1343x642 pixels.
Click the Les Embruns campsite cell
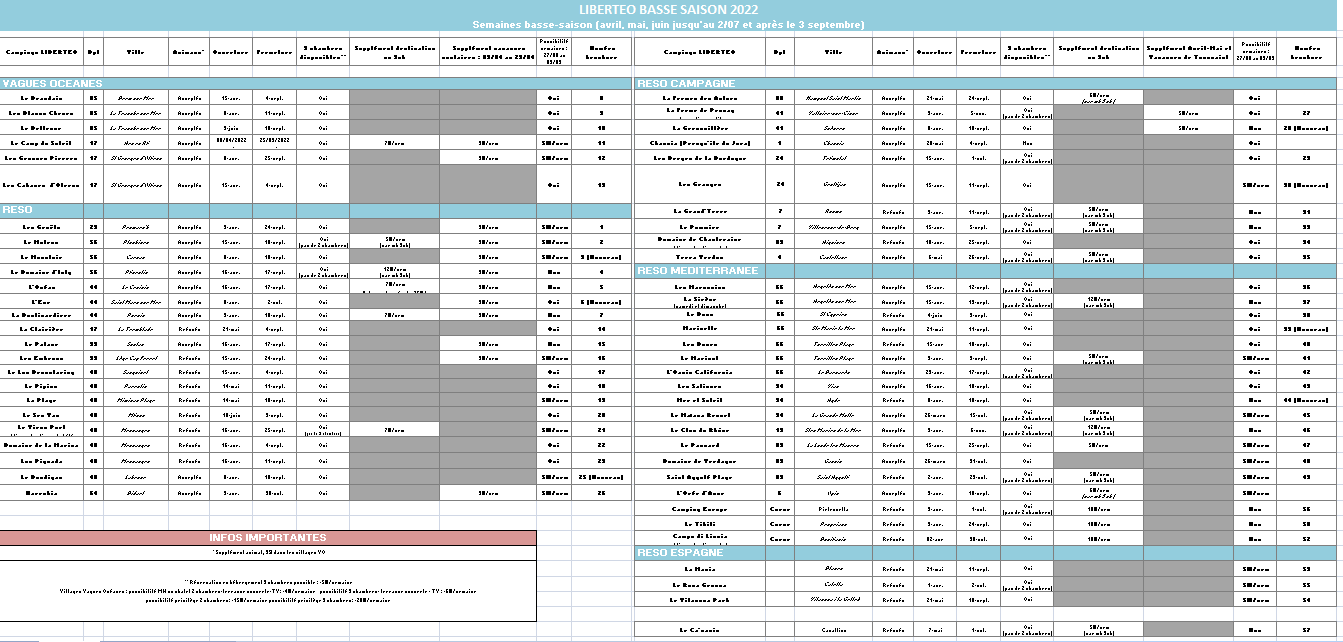click(x=42, y=357)
